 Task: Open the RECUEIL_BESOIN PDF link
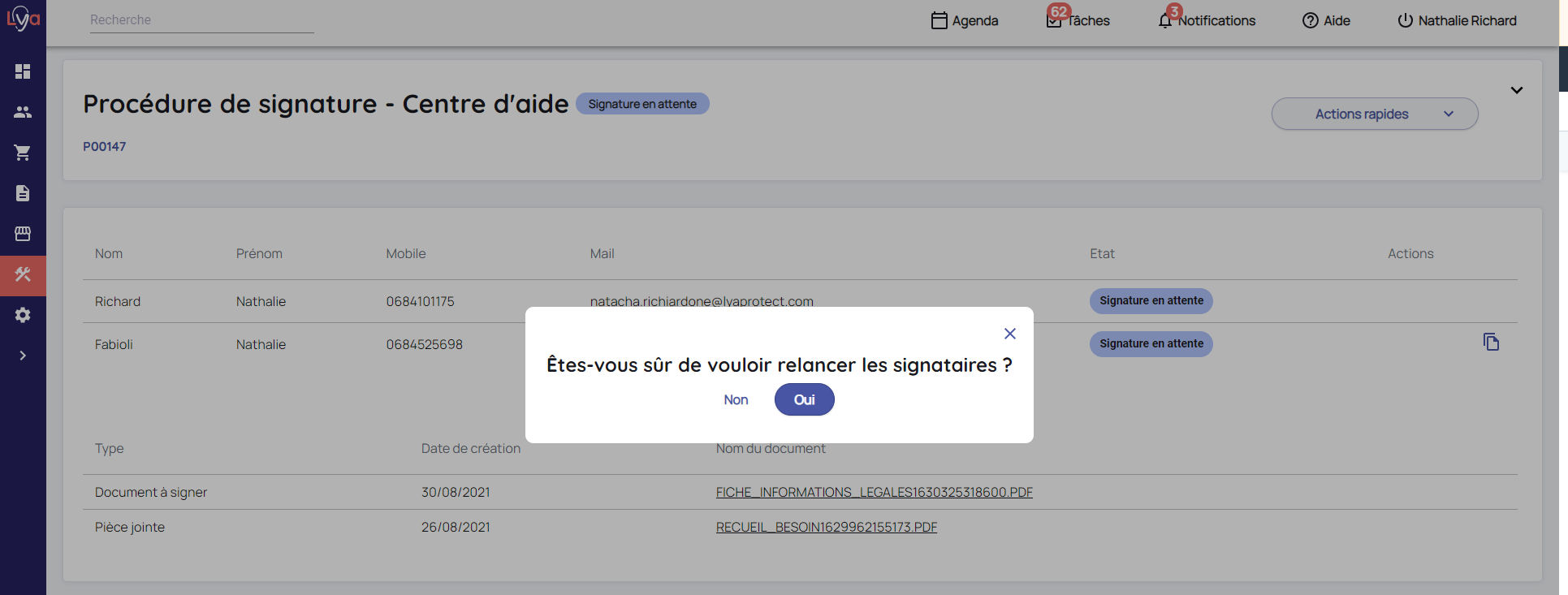click(826, 528)
